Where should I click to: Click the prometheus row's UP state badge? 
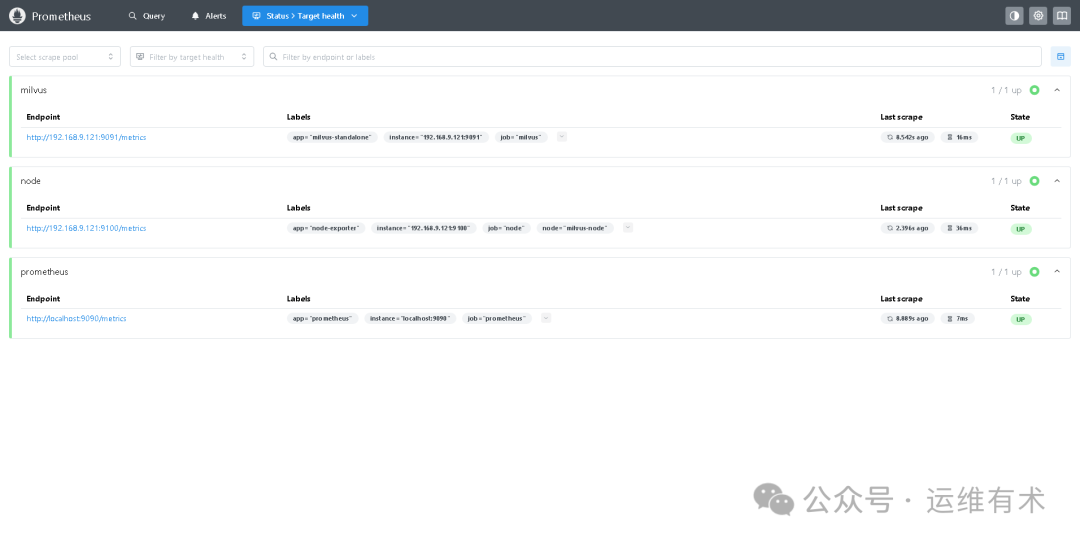[1021, 320]
